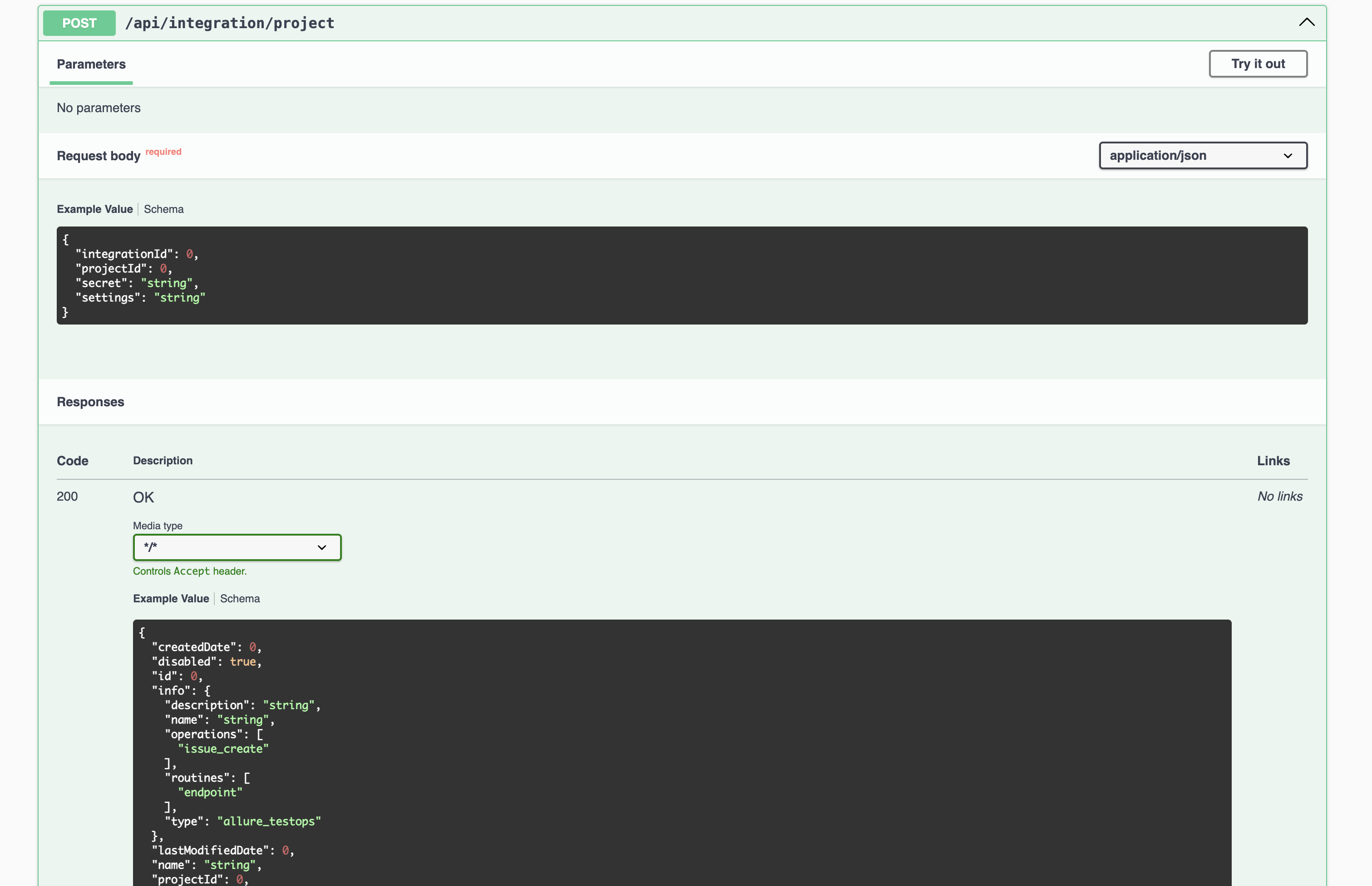Click the /api/integration/project endpoint path

point(230,23)
